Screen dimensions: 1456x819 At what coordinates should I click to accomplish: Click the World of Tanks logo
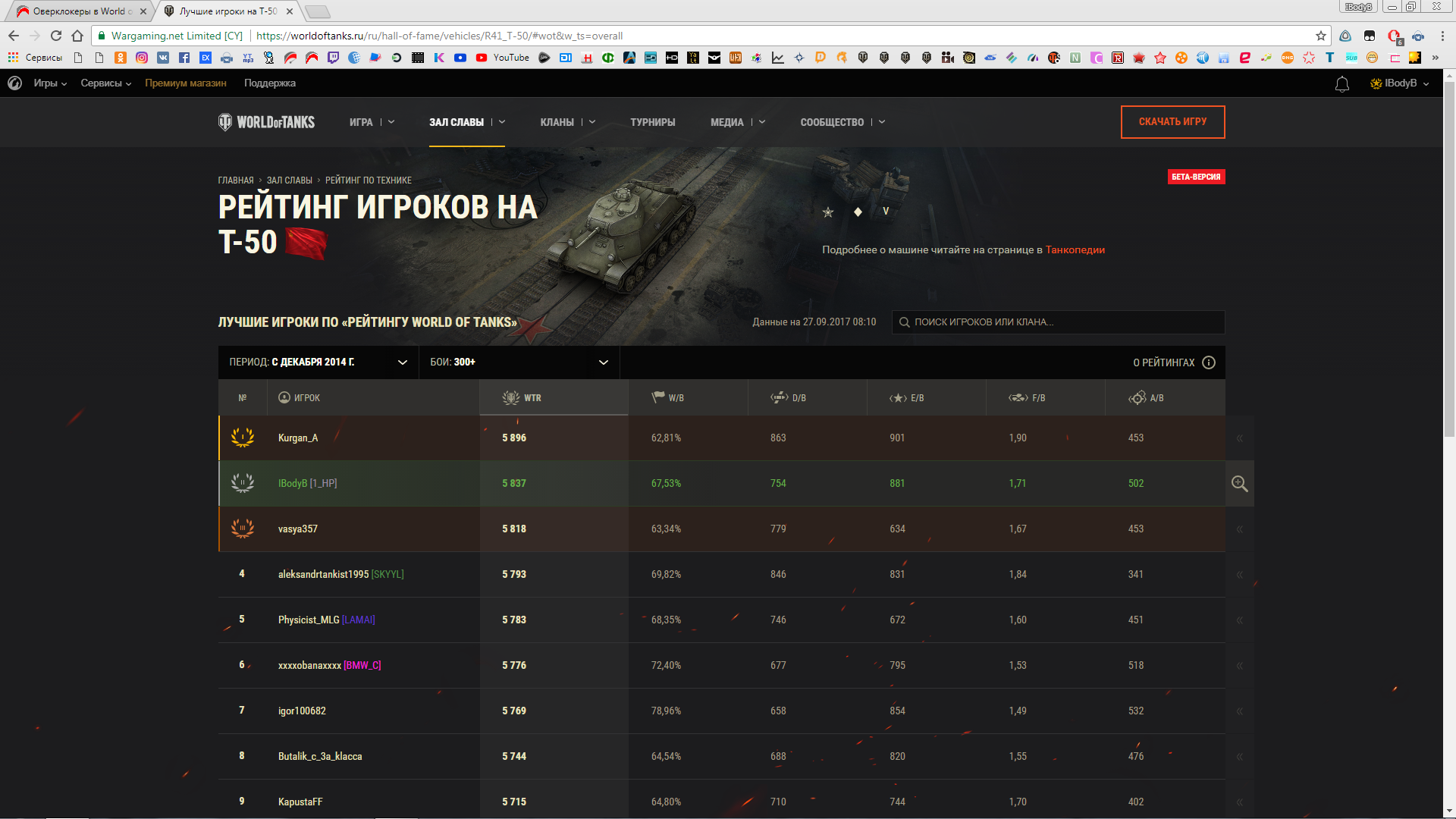(266, 122)
